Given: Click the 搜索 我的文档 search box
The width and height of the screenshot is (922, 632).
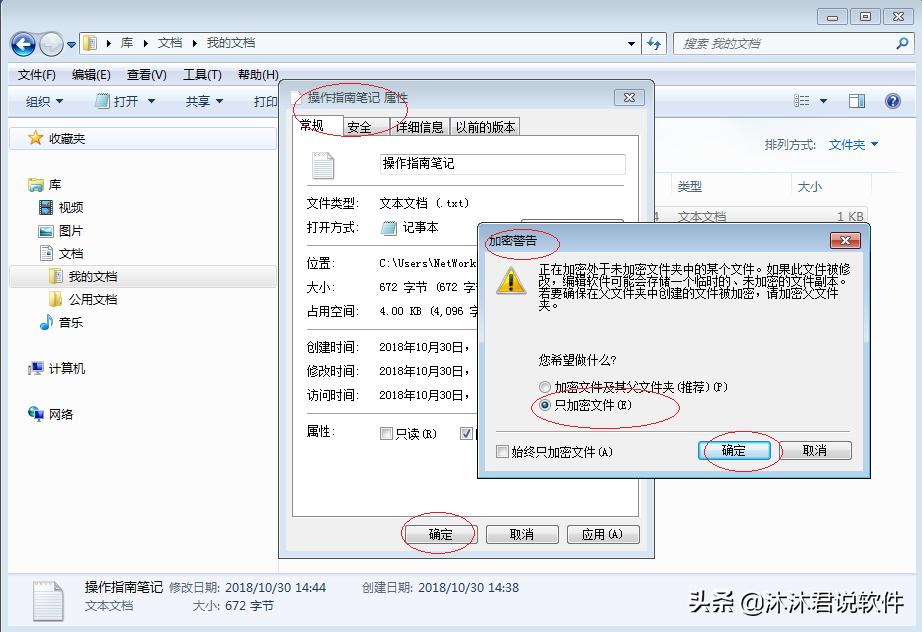Looking at the screenshot, I should point(790,44).
